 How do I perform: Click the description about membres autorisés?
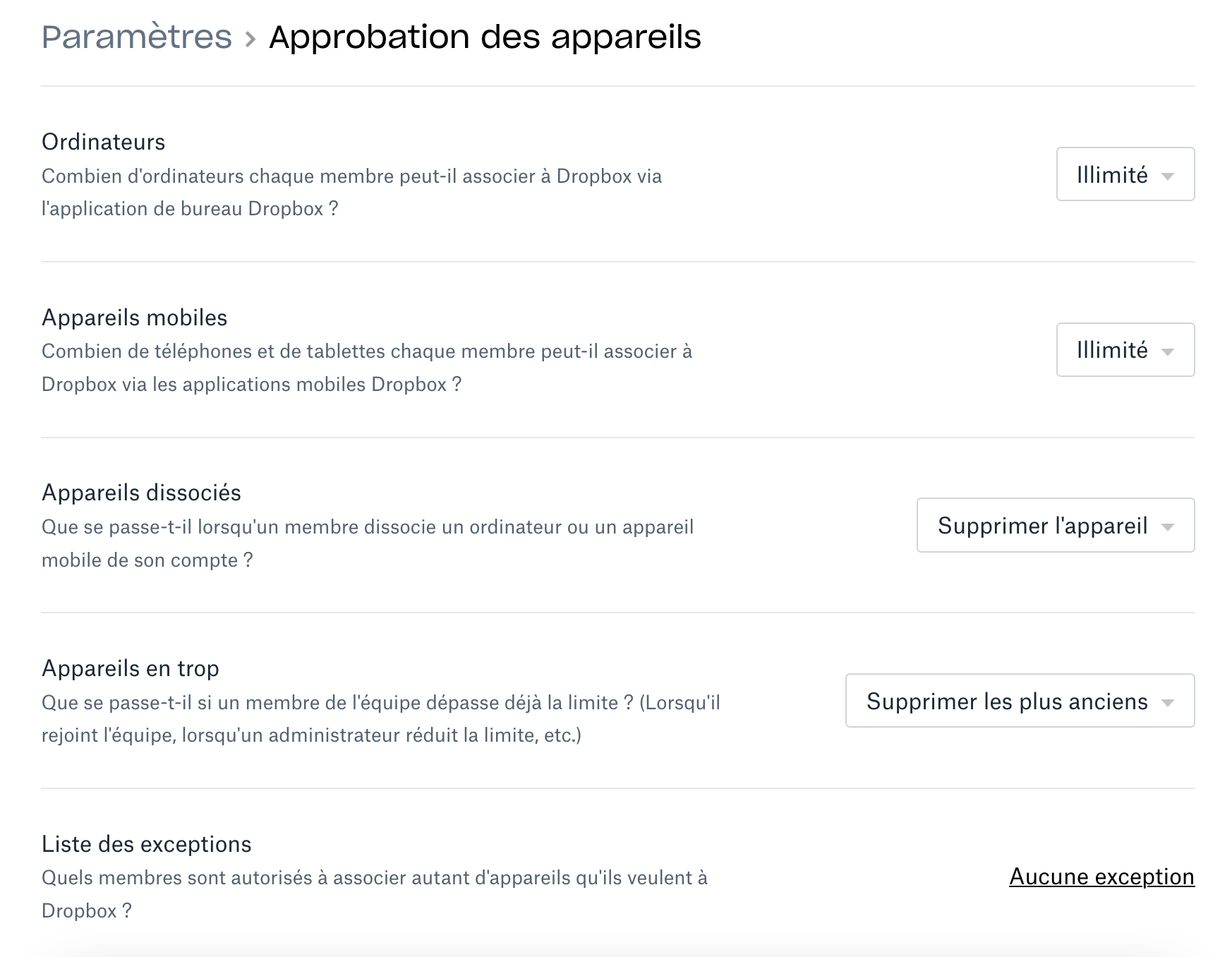coord(374,894)
